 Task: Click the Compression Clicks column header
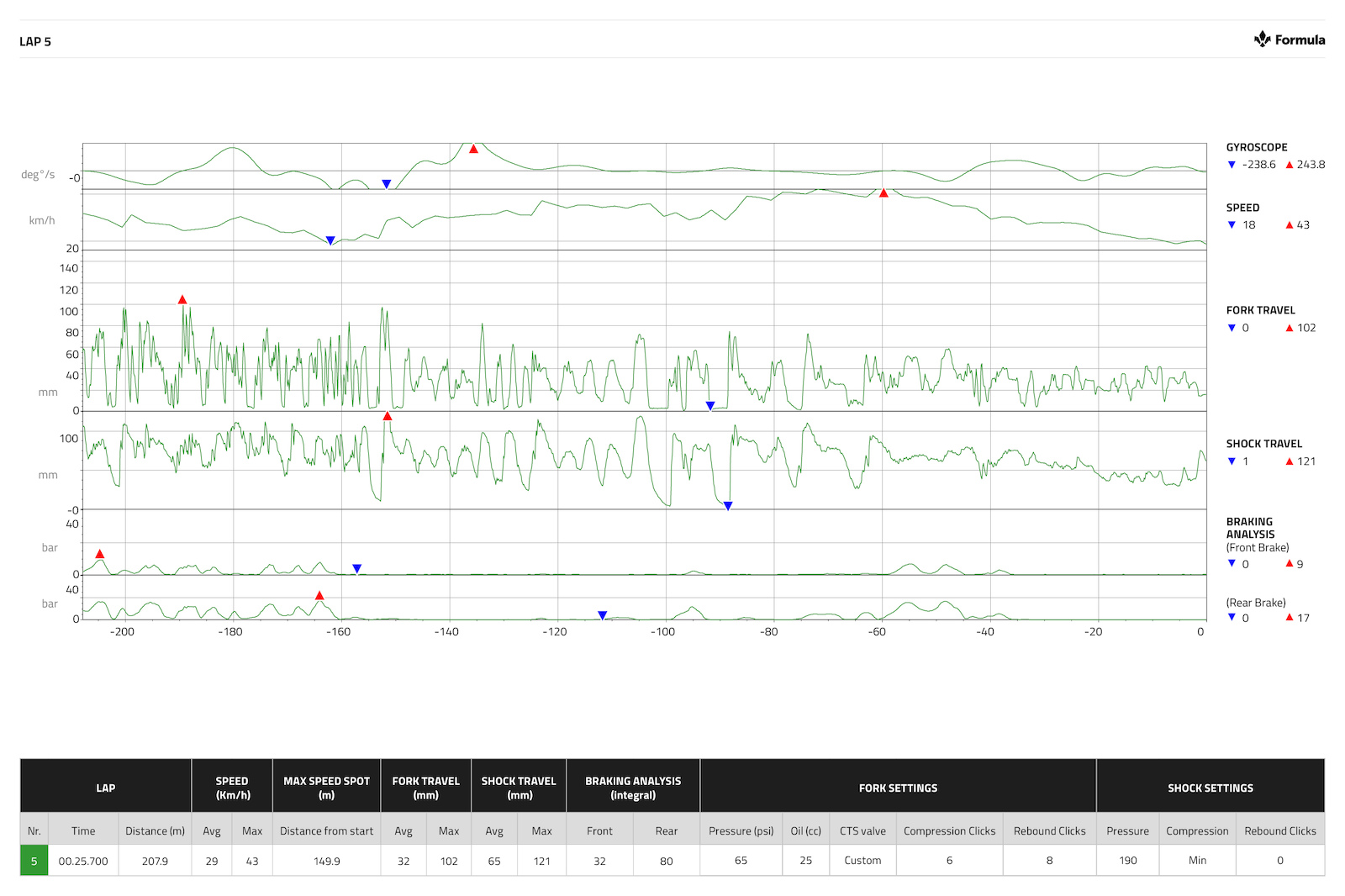[949, 831]
